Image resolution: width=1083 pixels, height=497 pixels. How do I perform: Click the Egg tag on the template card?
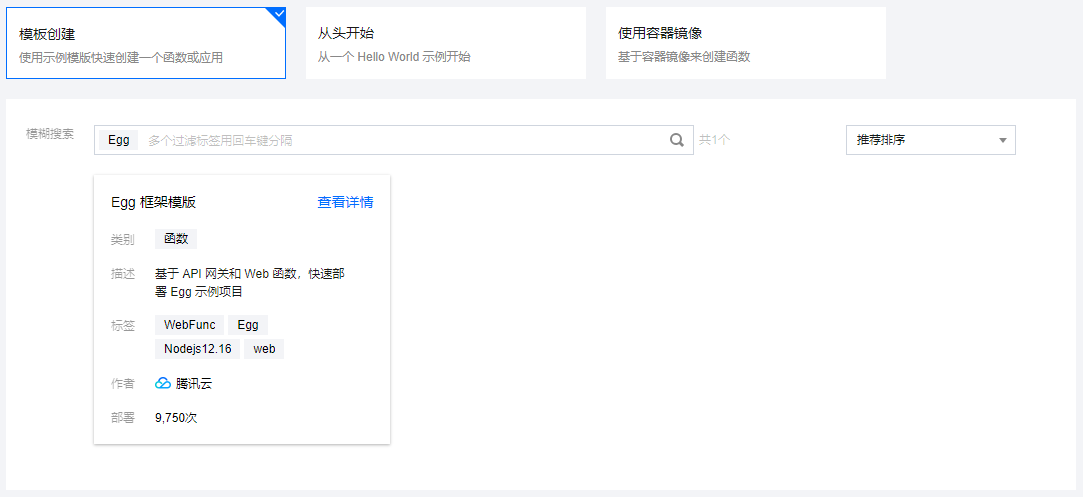pos(248,325)
